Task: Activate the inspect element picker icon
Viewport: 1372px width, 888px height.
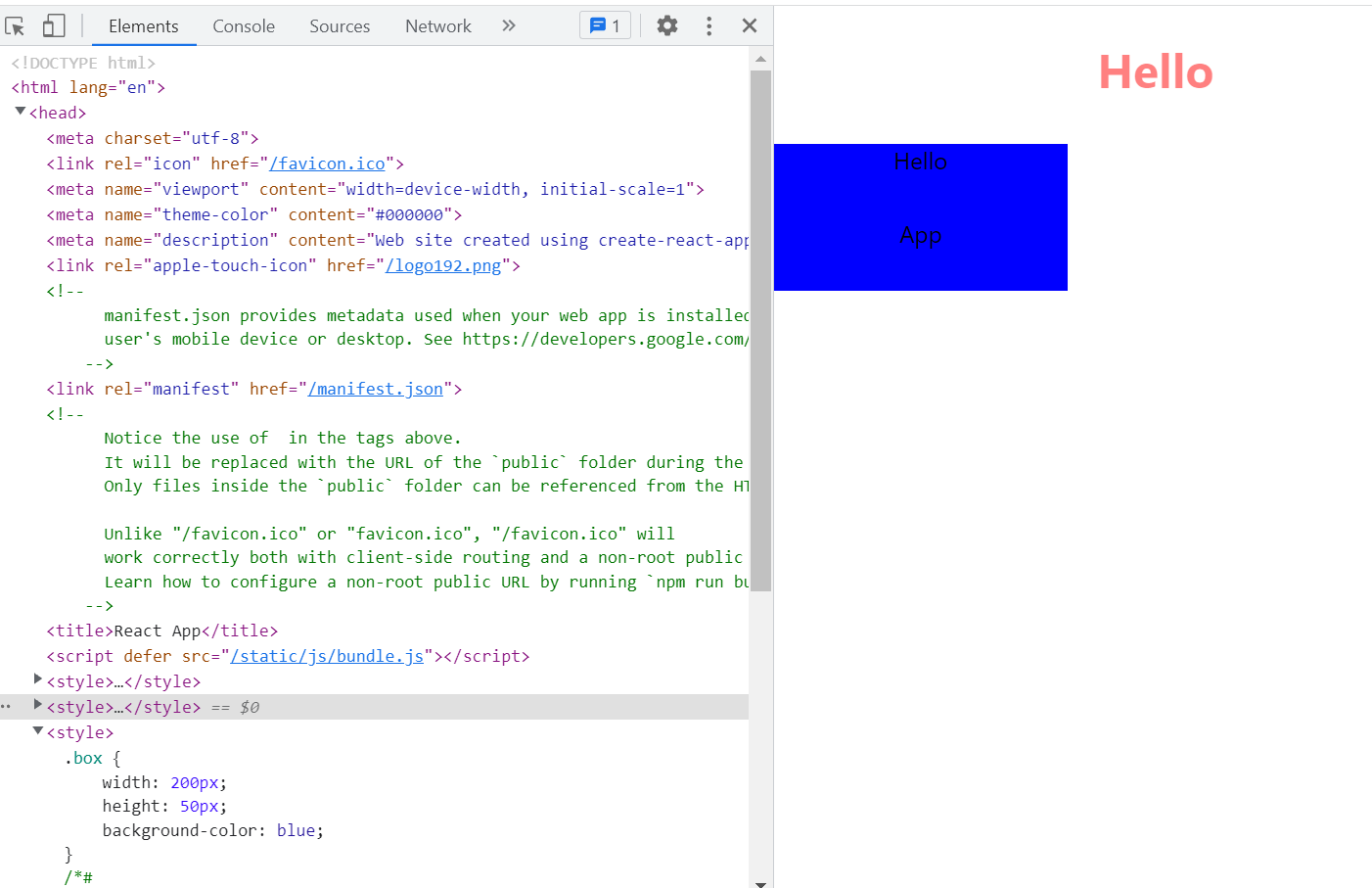Action: [15, 26]
